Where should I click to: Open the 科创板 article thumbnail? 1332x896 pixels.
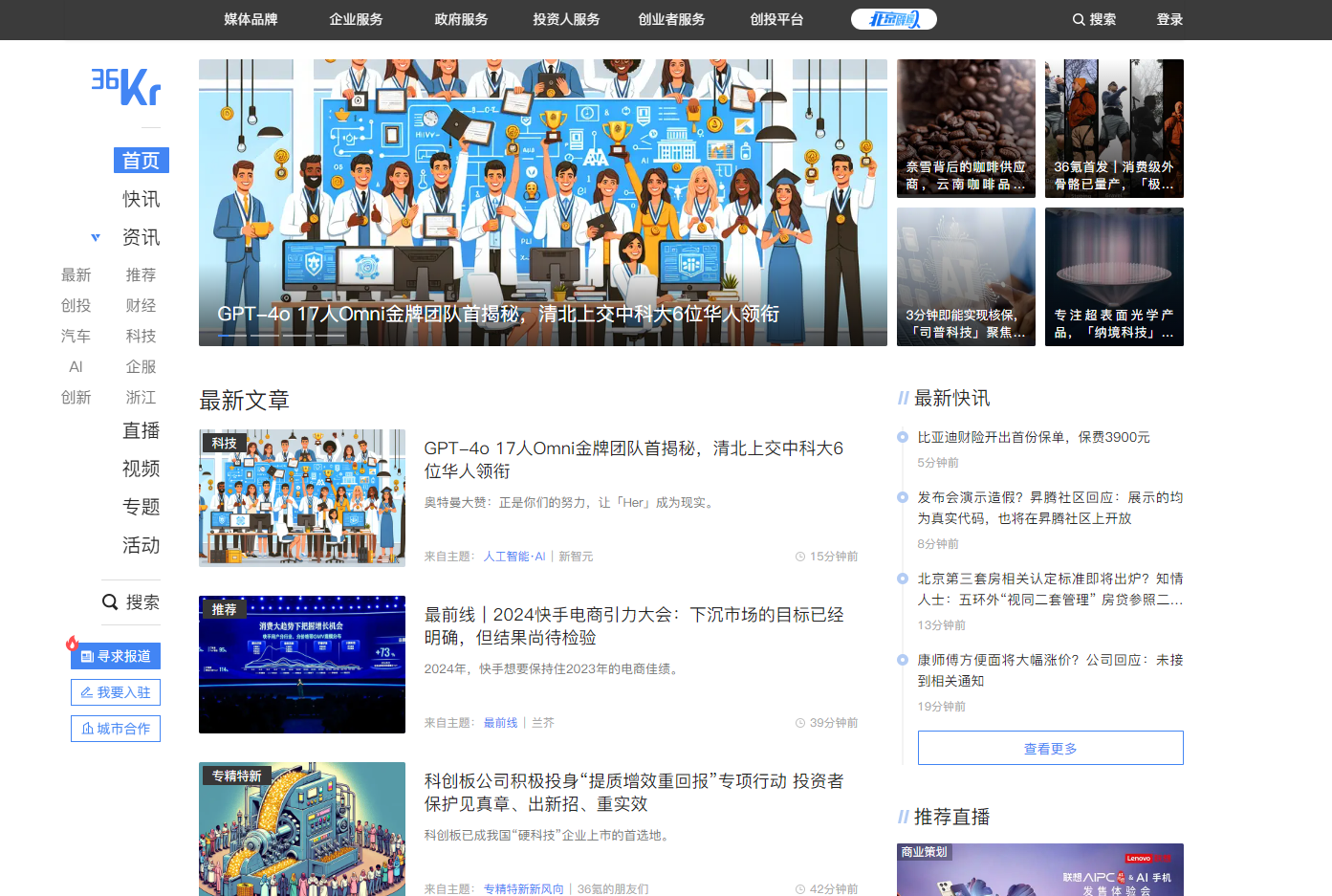pyautogui.click(x=302, y=829)
